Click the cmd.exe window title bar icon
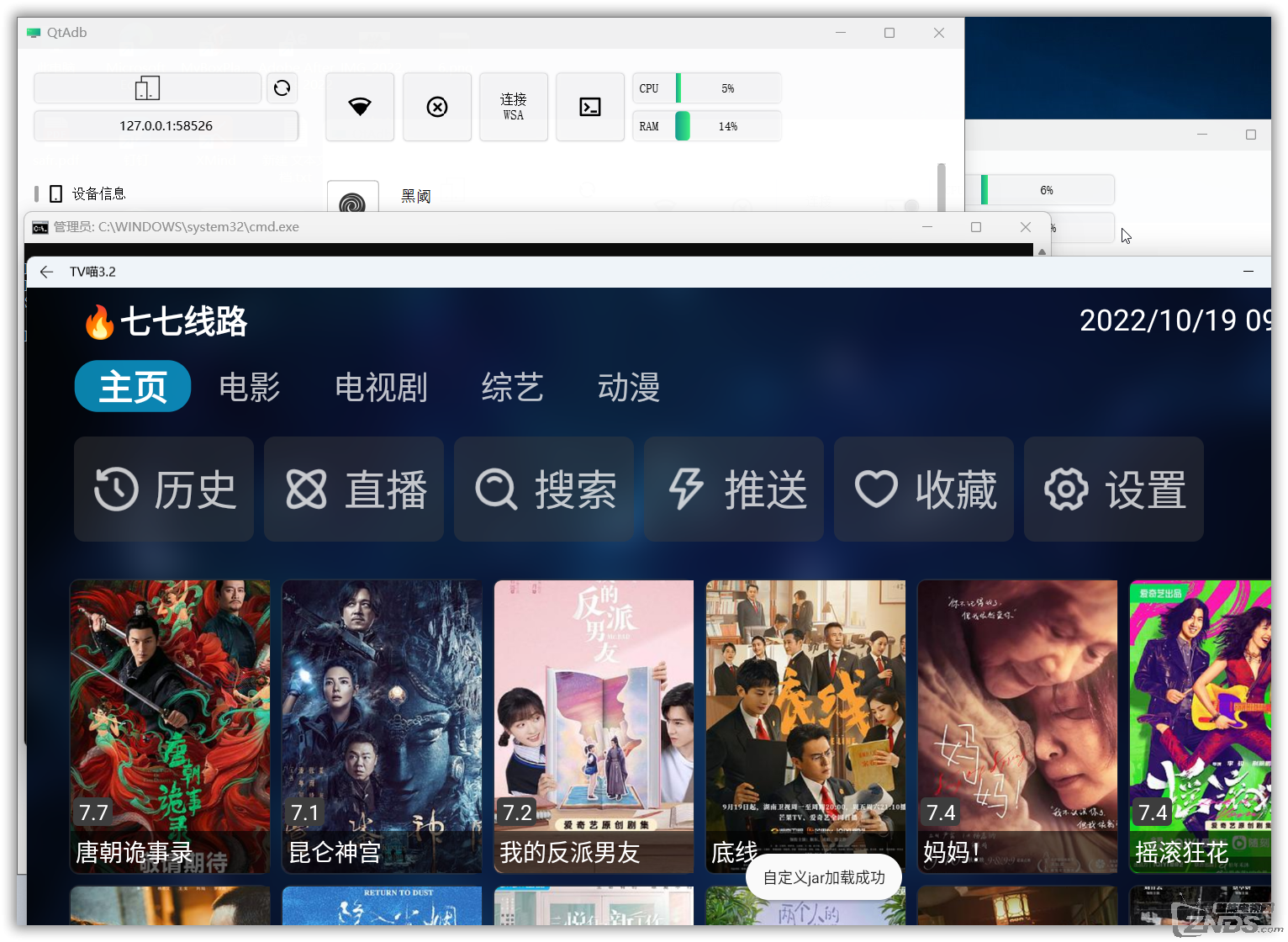The width and height of the screenshot is (1288, 942). [40, 227]
